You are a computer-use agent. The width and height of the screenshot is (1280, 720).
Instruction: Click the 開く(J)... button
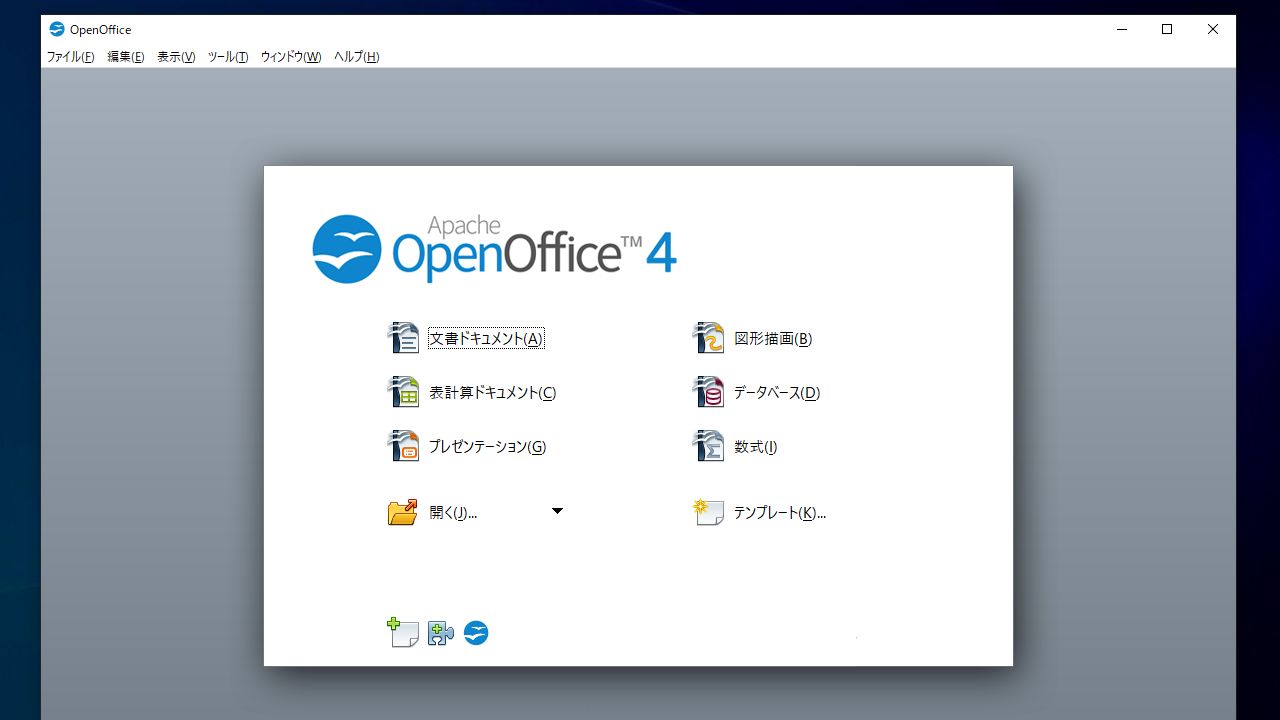tap(453, 513)
